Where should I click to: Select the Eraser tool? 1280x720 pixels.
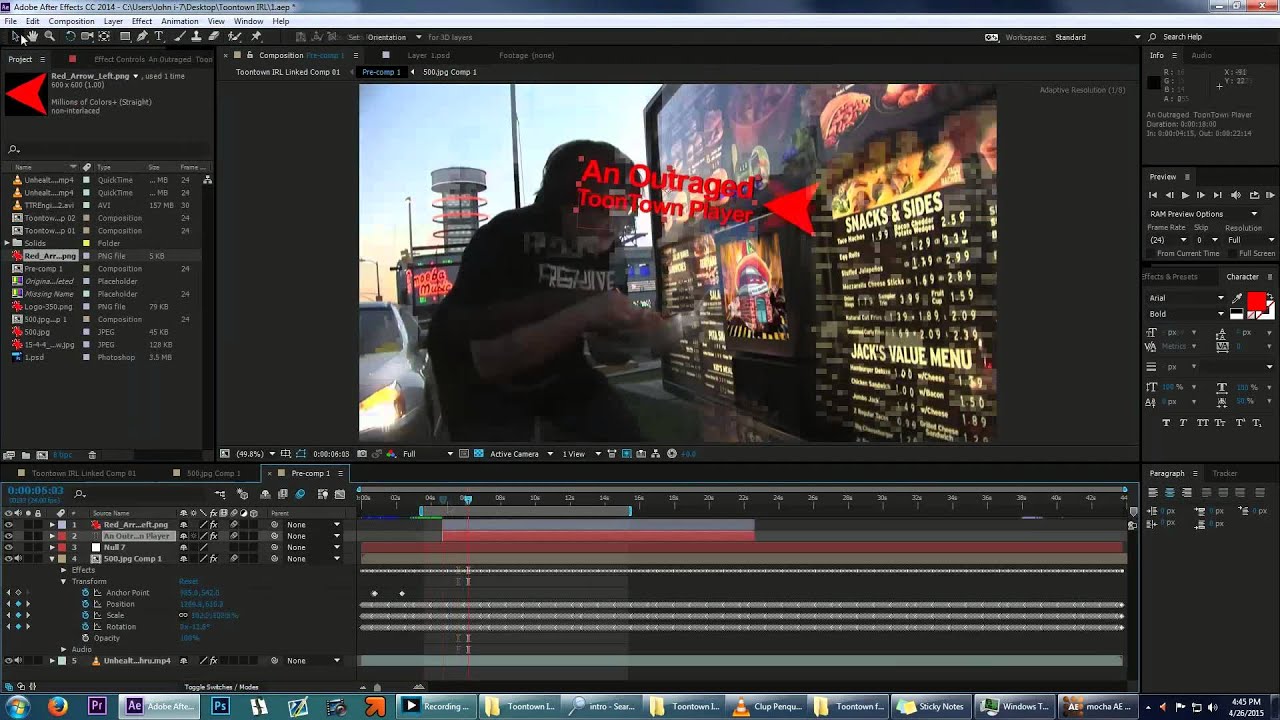click(x=213, y=36)
